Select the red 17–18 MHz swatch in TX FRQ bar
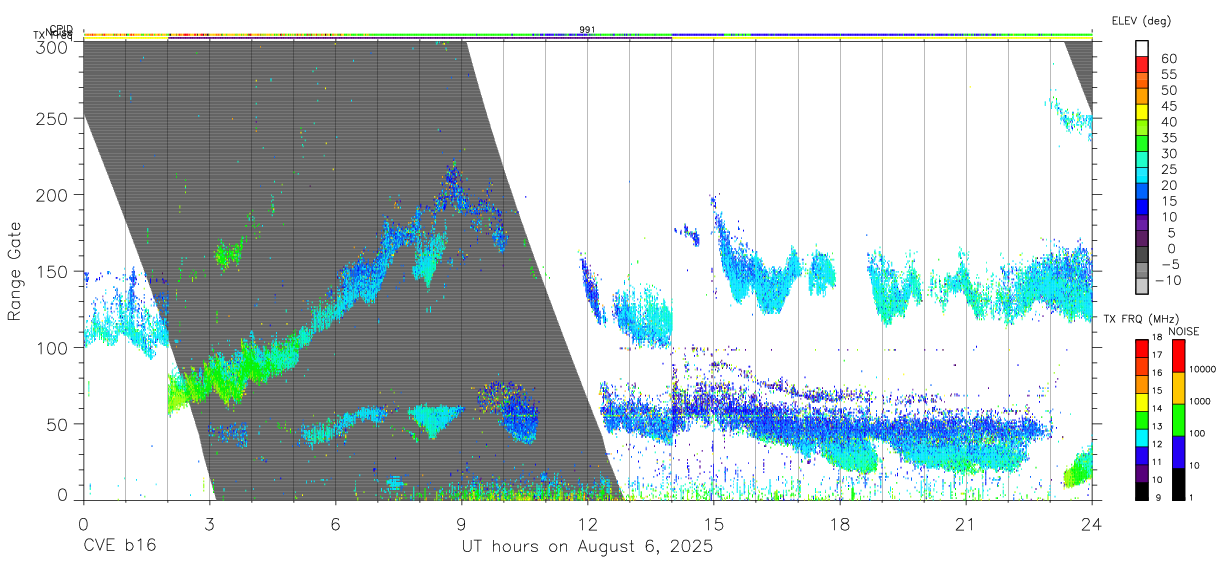Image resolution: width=1228 pixels, height=567 pixels. (1142, 348)
